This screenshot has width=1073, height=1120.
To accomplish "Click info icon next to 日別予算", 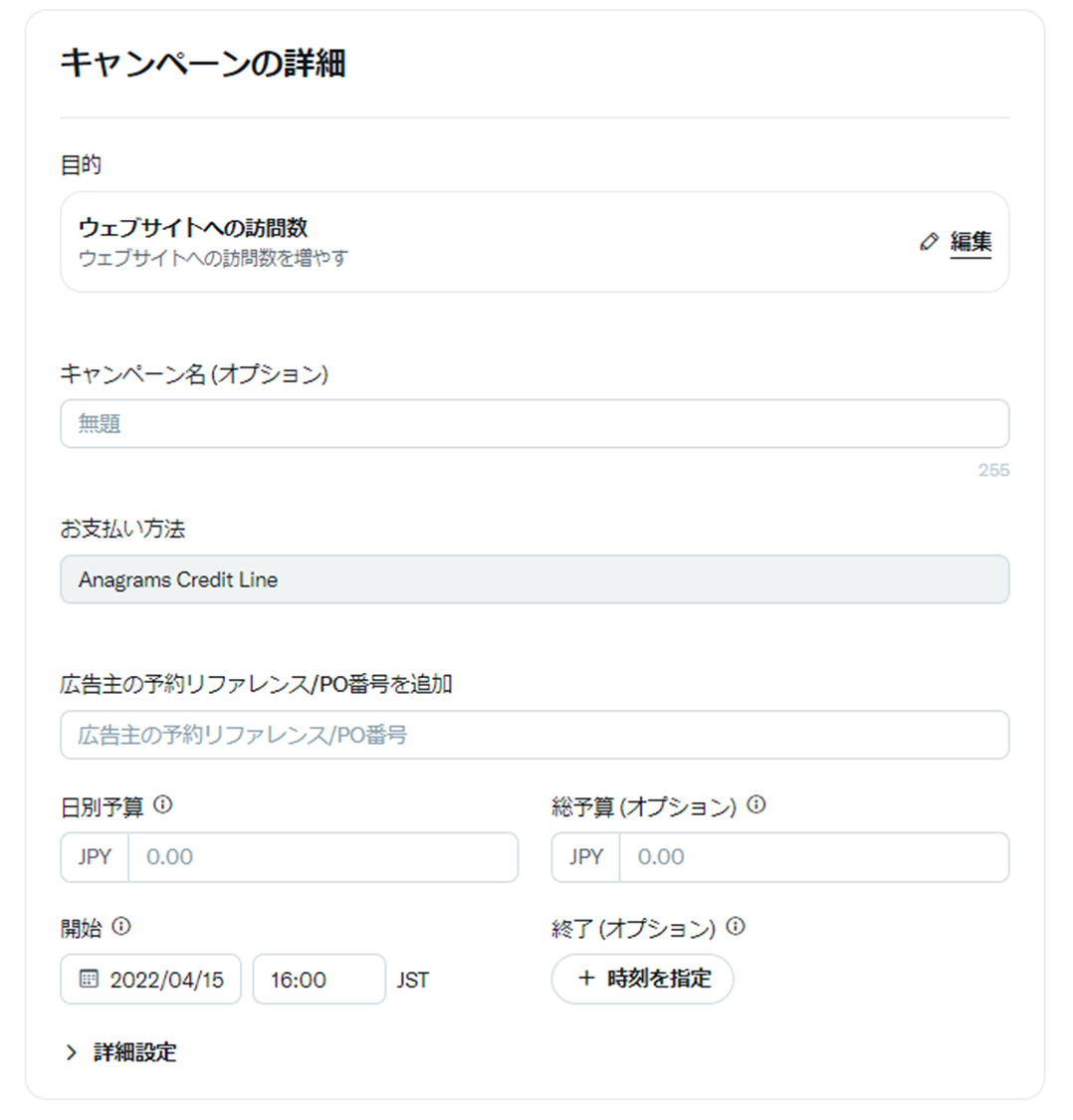I will [163, 804].
